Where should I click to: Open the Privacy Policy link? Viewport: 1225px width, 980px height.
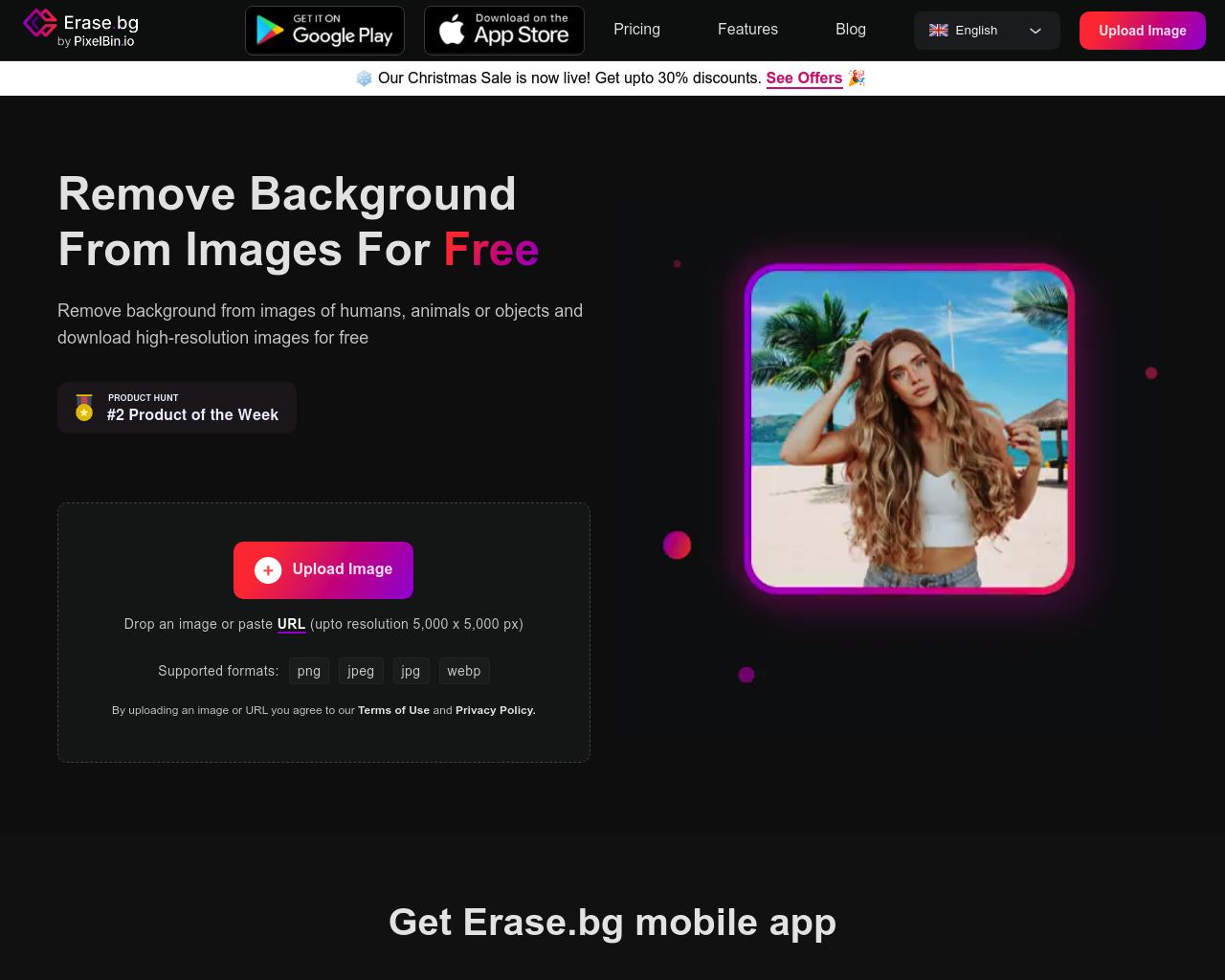[496, 710]
